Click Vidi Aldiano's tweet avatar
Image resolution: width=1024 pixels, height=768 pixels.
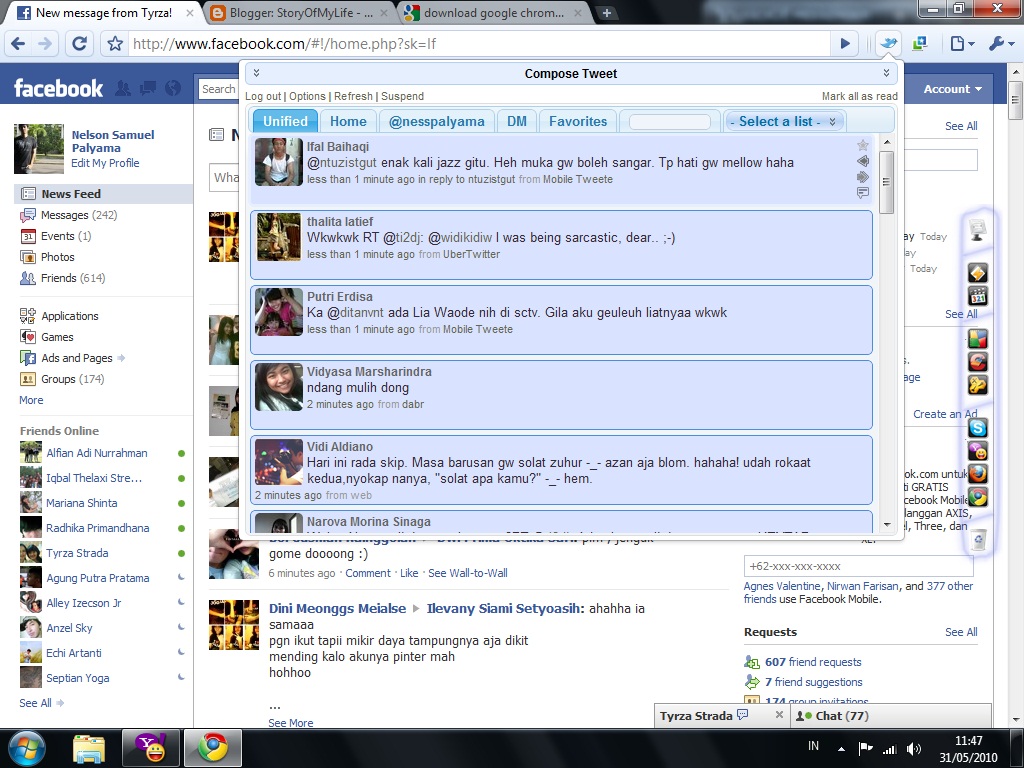[279, 462]
